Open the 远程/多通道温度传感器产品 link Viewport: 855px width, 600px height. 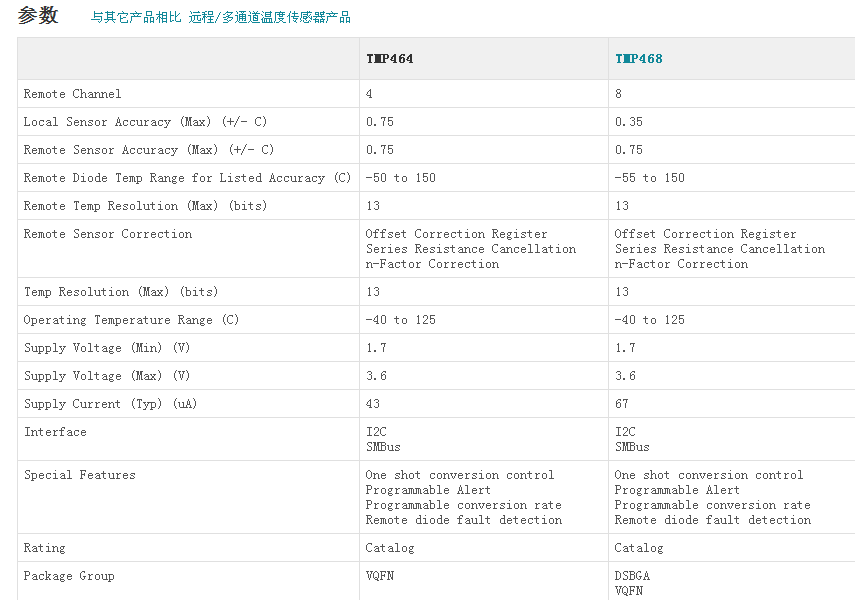[269, 17]
